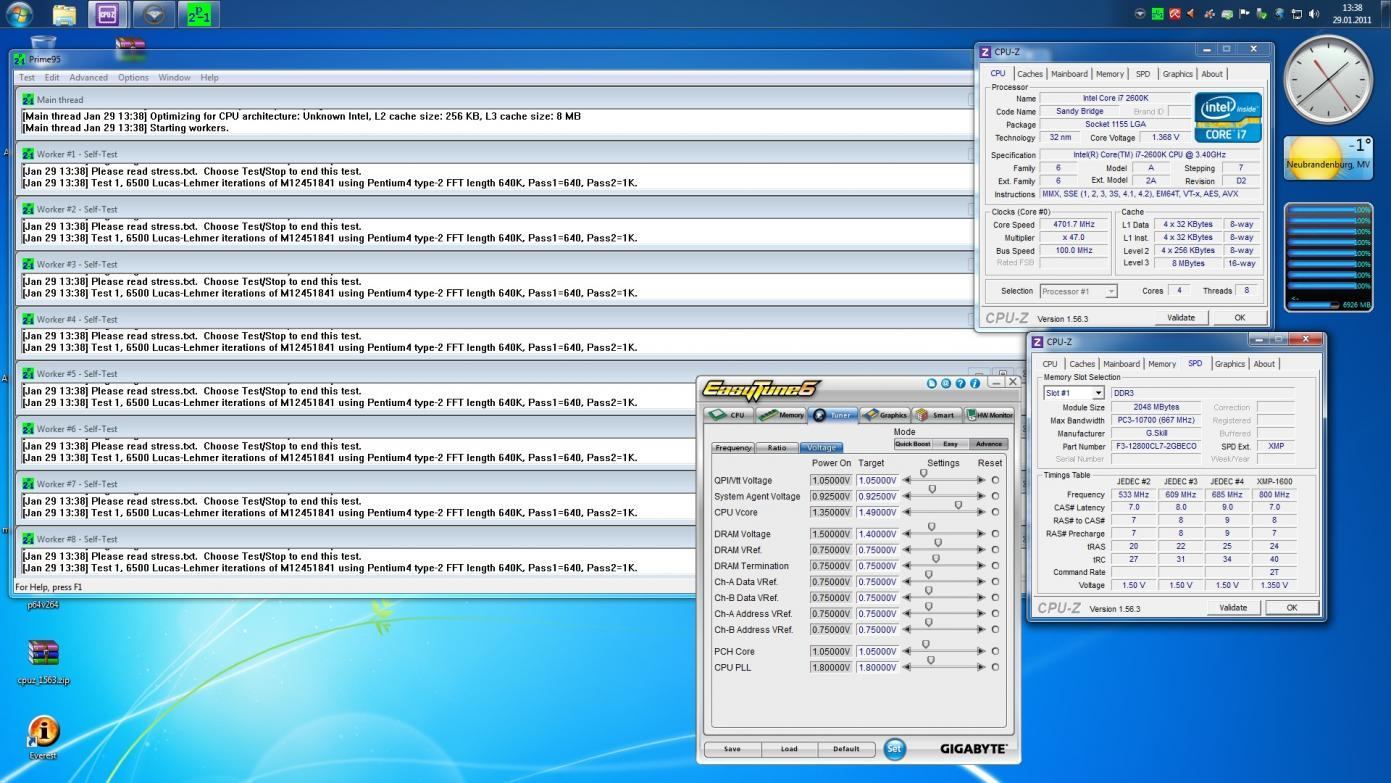Select the EasyTune6 taskbar button
Screen dimensions: 1391x783
coord(153,14)
